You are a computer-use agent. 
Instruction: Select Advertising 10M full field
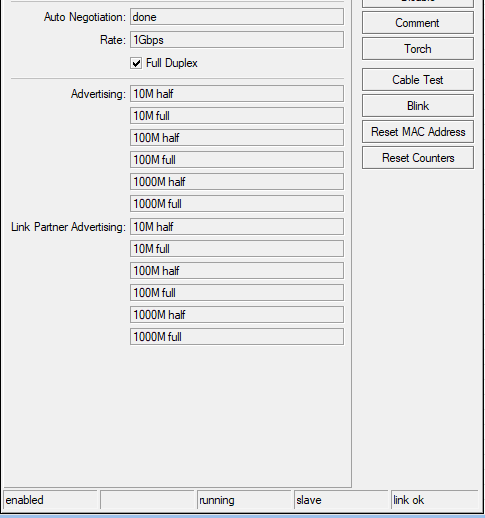pos(237,116)
